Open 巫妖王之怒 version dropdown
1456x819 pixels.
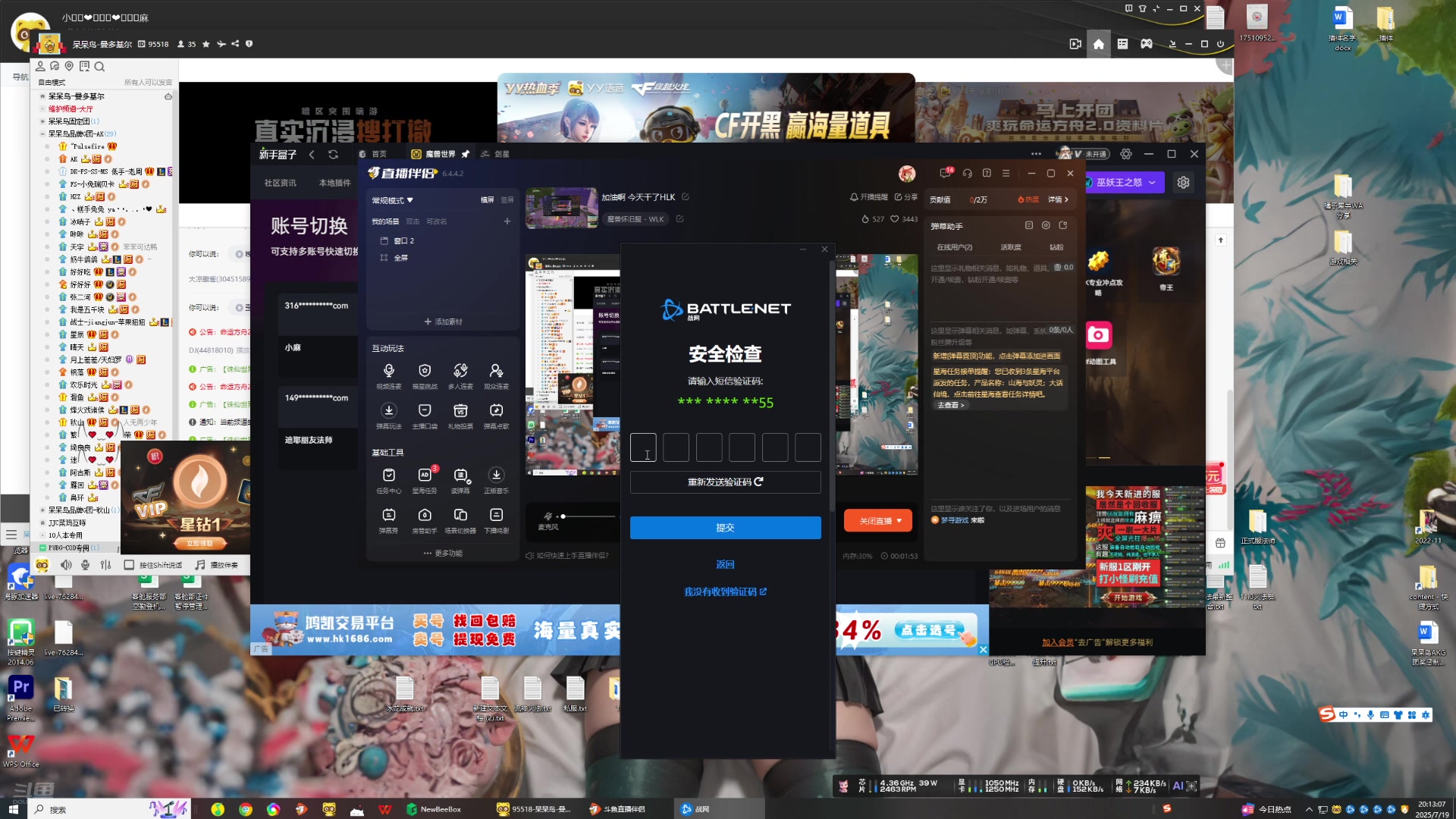coord(1125,182)
